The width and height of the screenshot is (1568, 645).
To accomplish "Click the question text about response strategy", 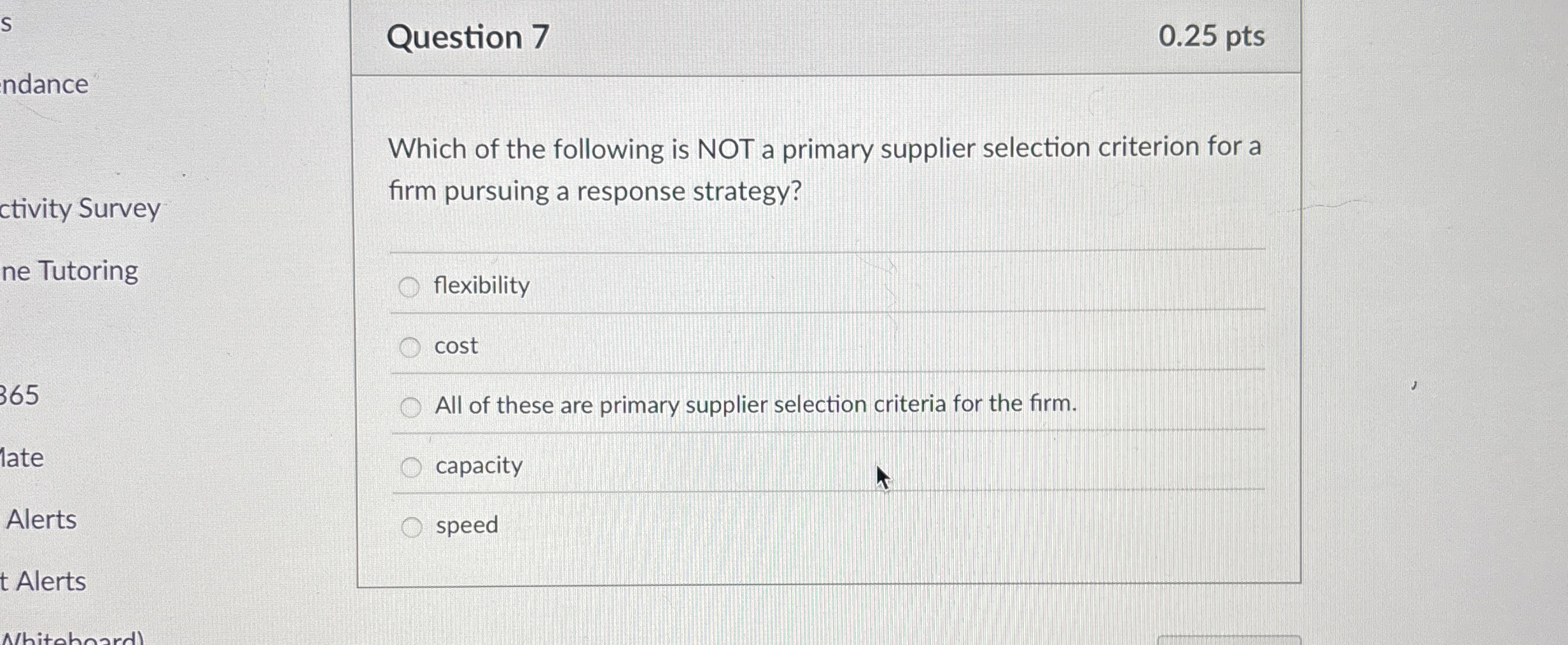I will tap(824, 169).
